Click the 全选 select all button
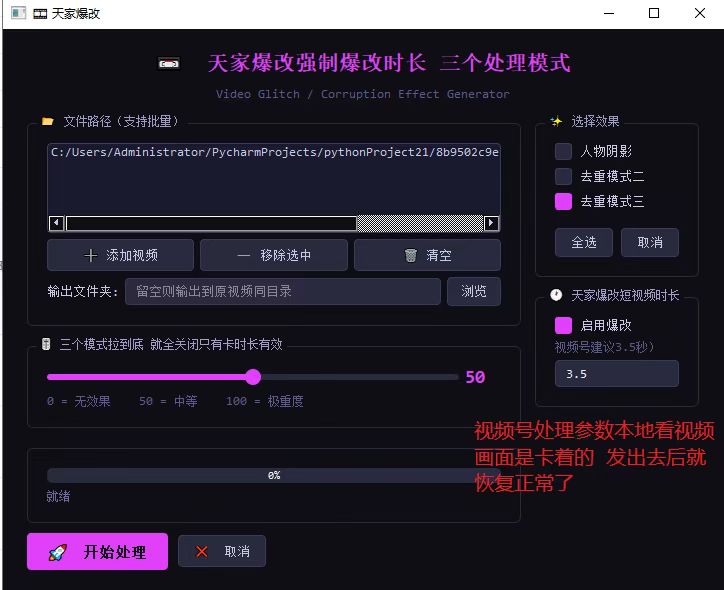Screen dimensions: 724x590 pyautogui.click(x=584, y=242)
